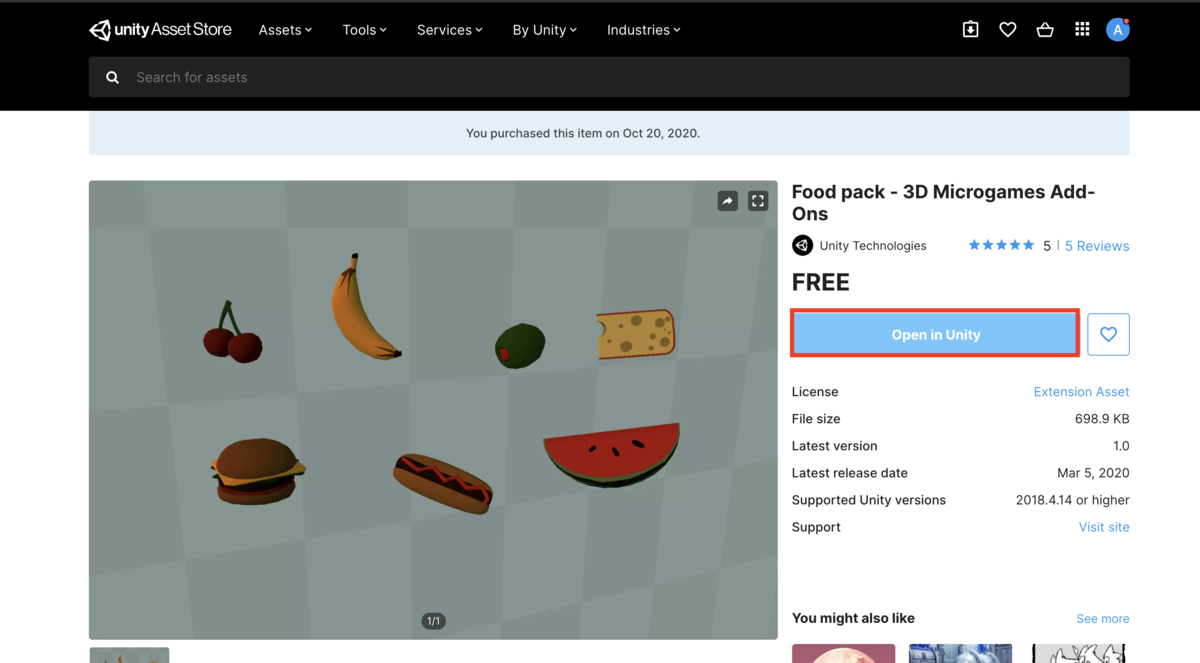The height and width of the screenshot is (663, 1200).
Task: Click the Open in Unity button
Action: pyautogui.click(x=935, y=334)
